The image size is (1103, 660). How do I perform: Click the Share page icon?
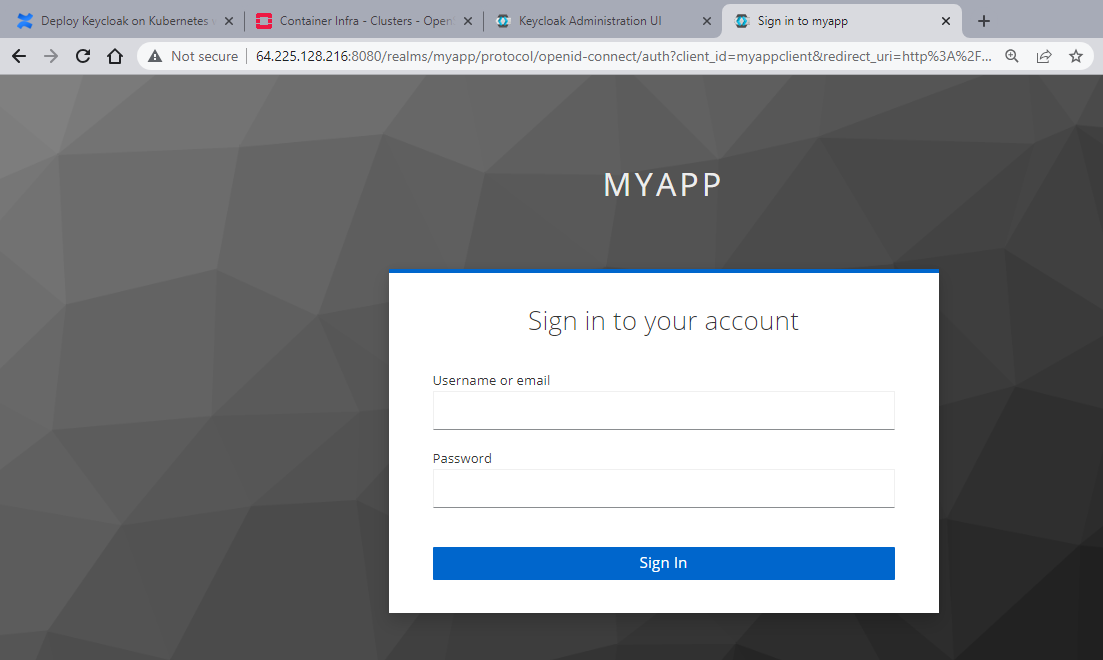pos(1044,57)
